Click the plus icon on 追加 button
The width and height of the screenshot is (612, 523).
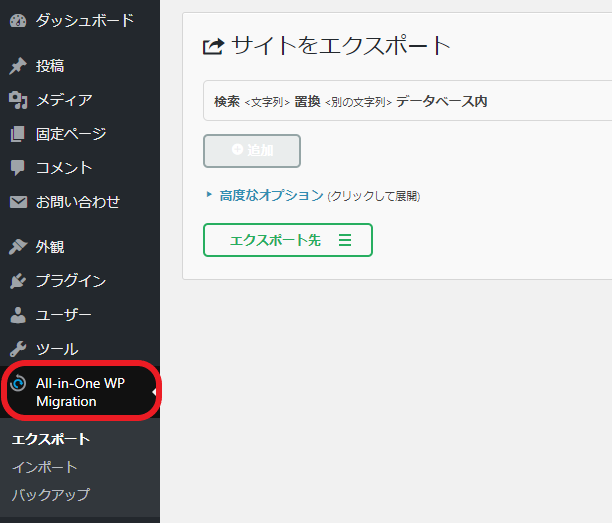tap(237, 149)
